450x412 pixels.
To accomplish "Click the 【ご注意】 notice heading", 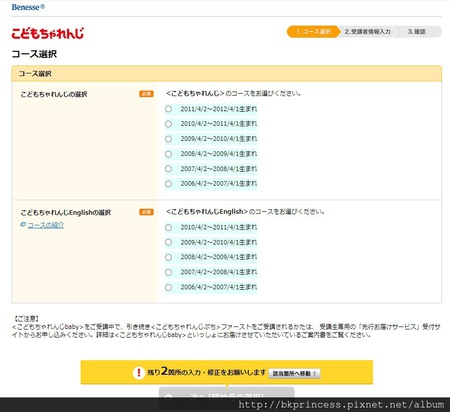I will coord(26,319).
